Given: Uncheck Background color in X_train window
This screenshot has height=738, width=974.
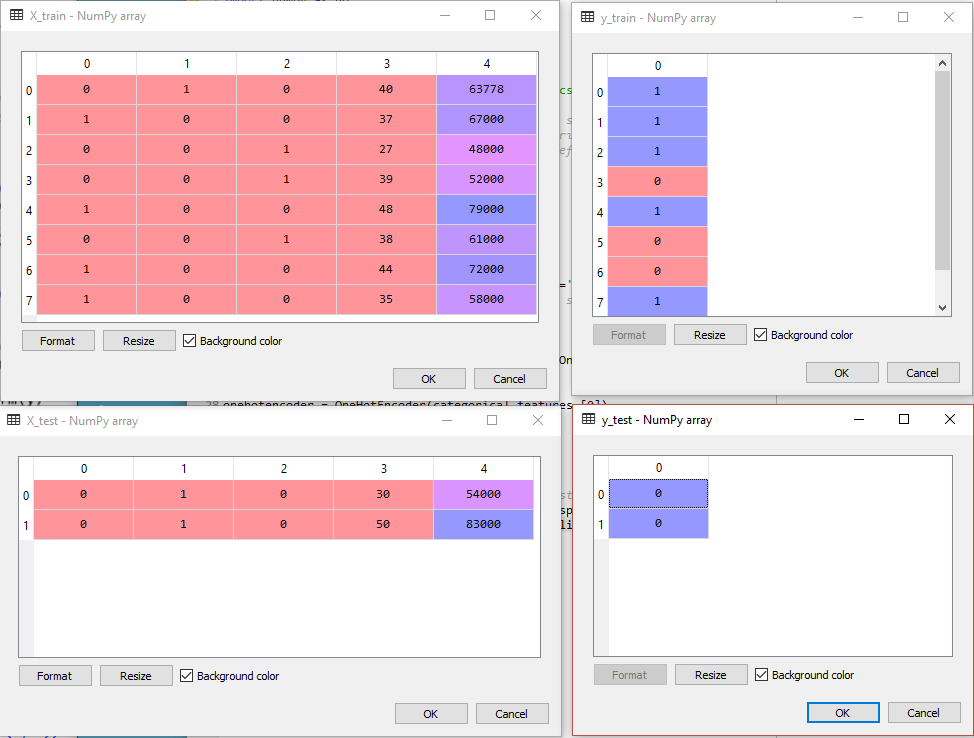Looking at the screenshot, I should pos(190,341).
